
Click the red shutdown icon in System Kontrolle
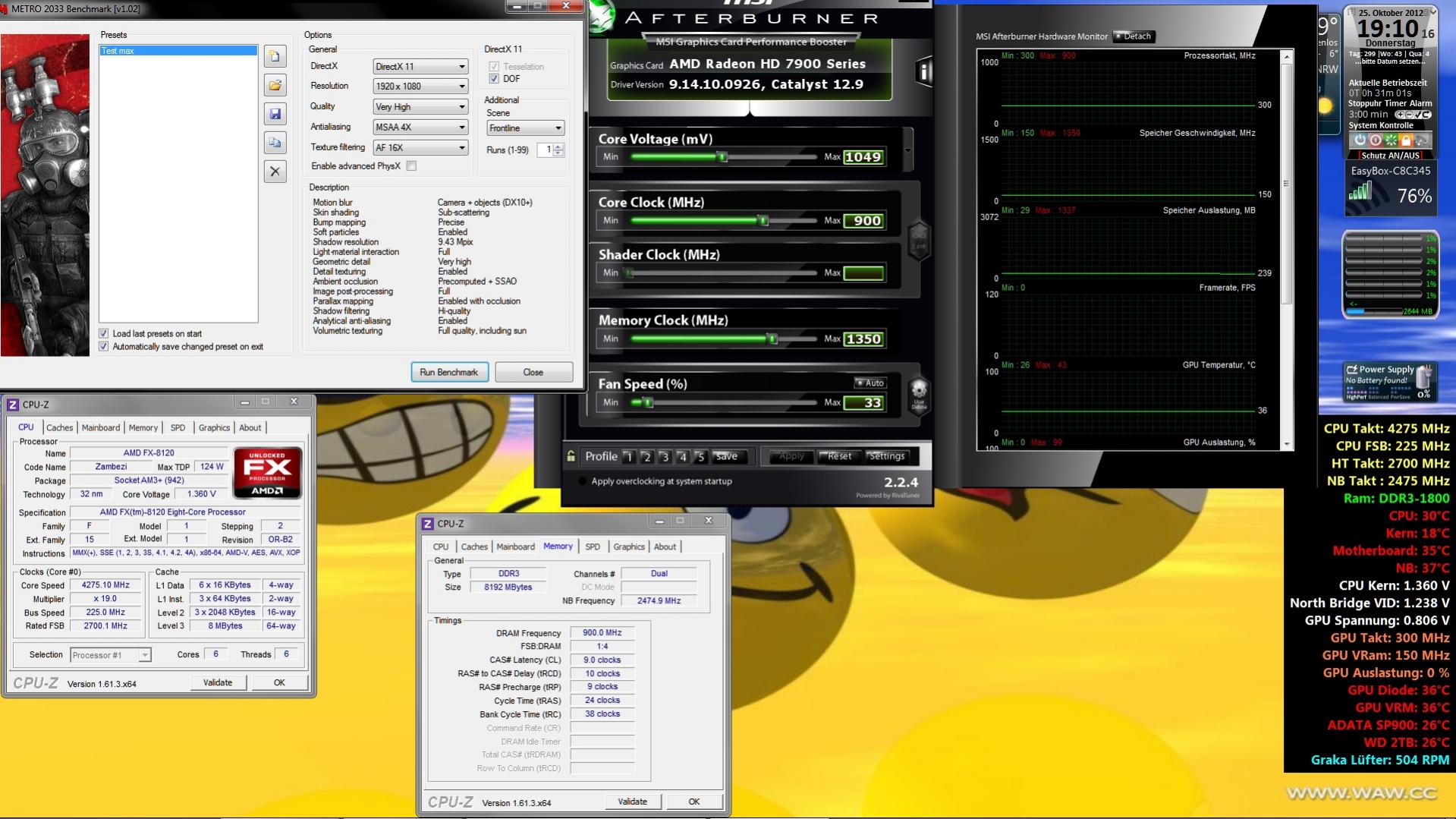1375,140
